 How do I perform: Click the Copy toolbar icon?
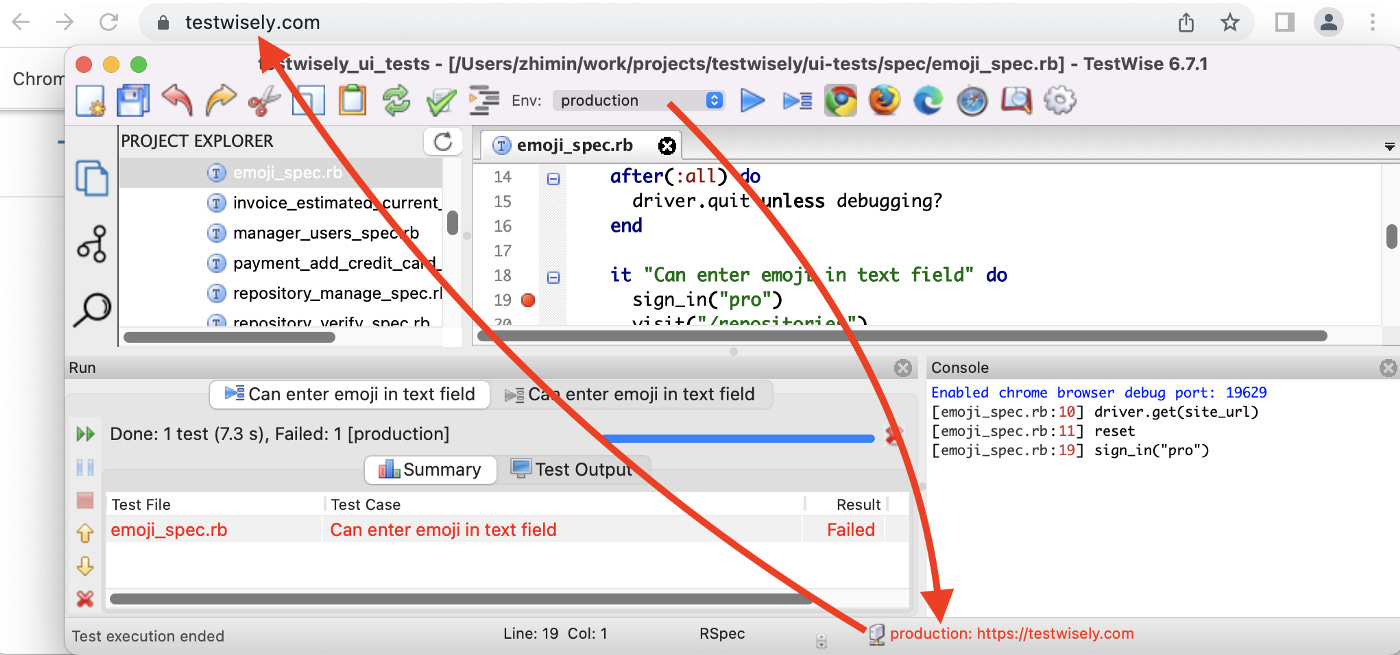pos(308,100)
